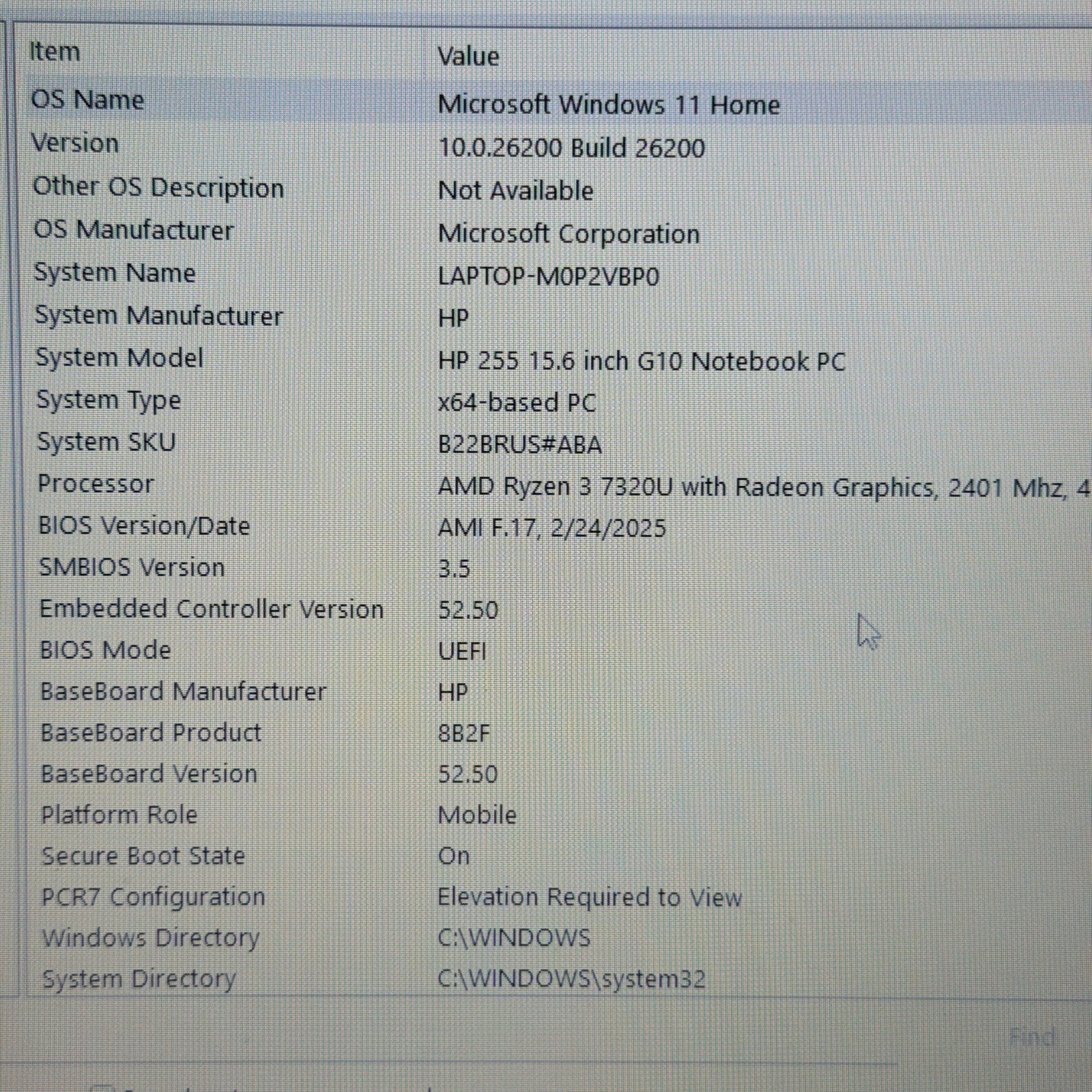This screenshot has height=1092, width=1092.
Task: Select BIOS Version/Date label
Action: [x=144, y=526]
